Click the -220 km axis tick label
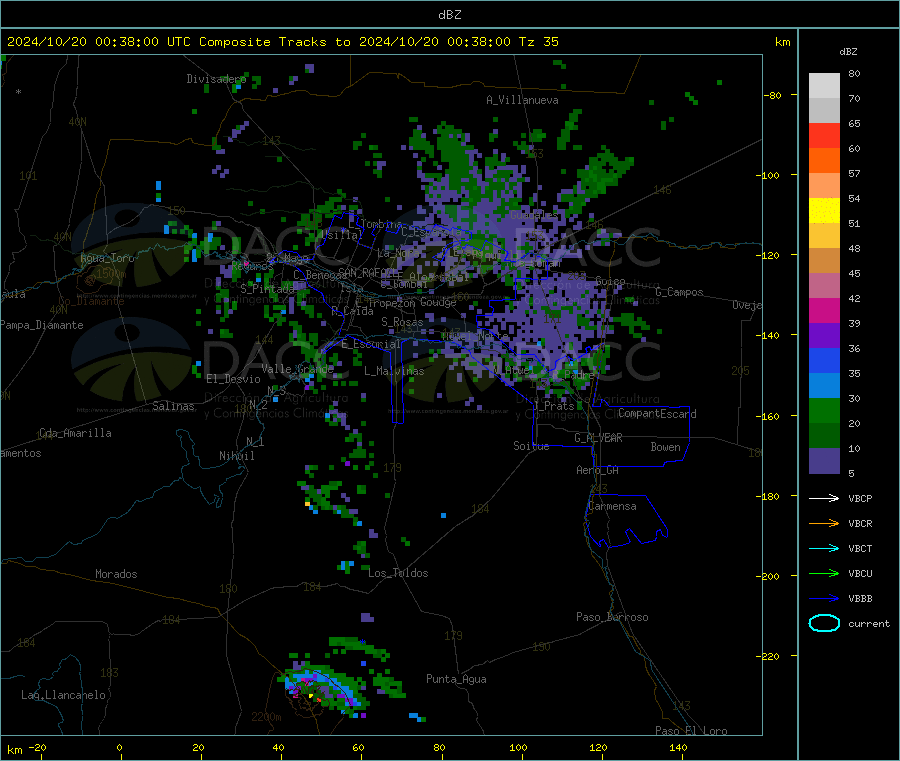The width and height of the screenshot is (900, 761). [x=770, y=657]
